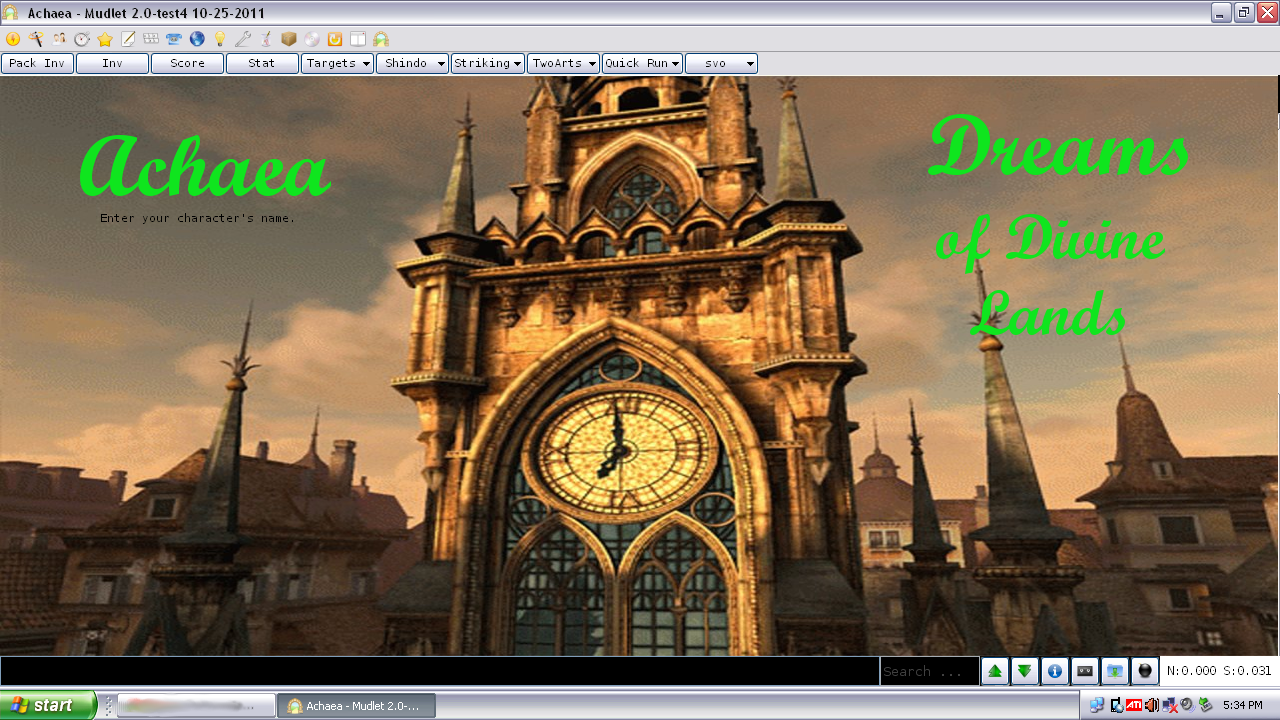Focus the black command input line
Screen dimensions: 1280x720
pyautogui.click(x=440, y=671)
